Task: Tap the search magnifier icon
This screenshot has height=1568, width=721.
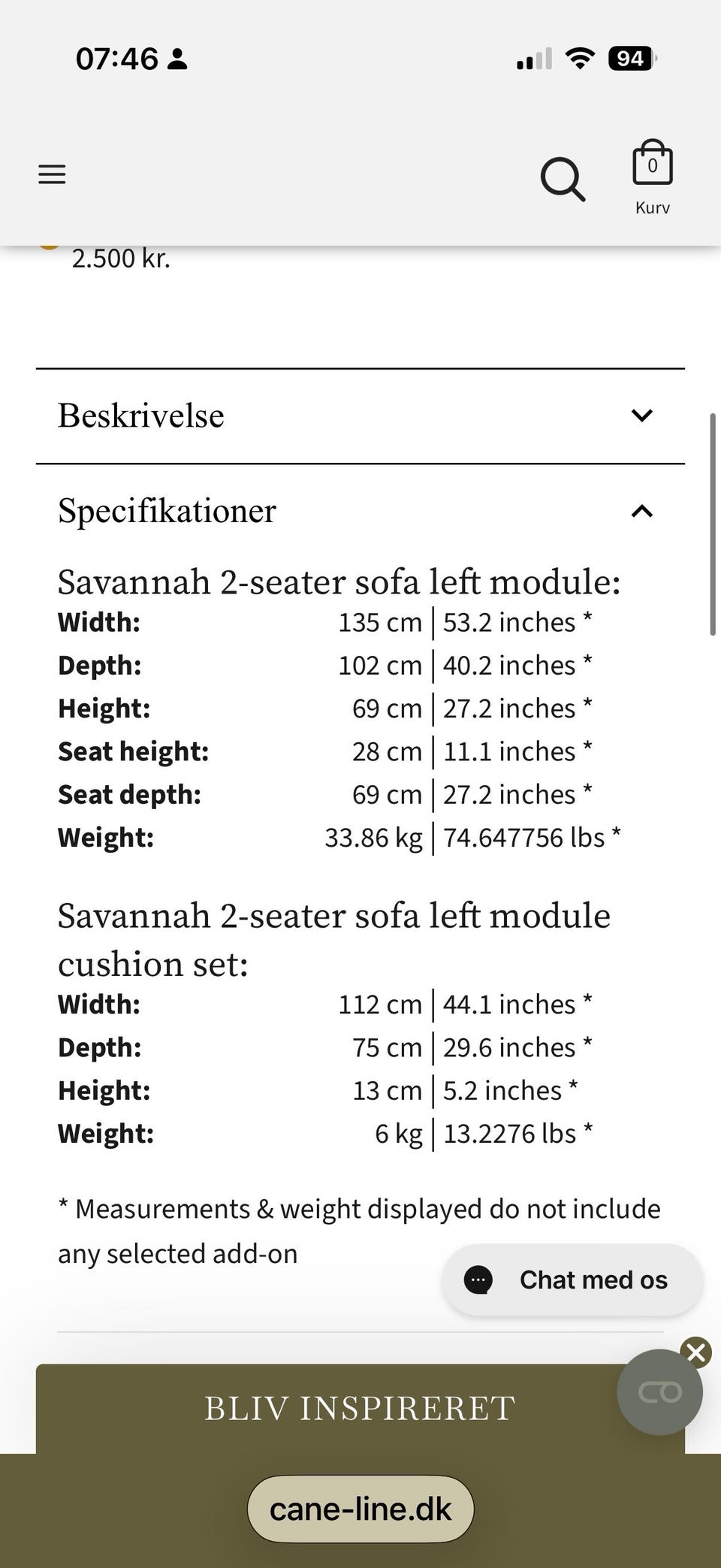Action: click(563, 179)
